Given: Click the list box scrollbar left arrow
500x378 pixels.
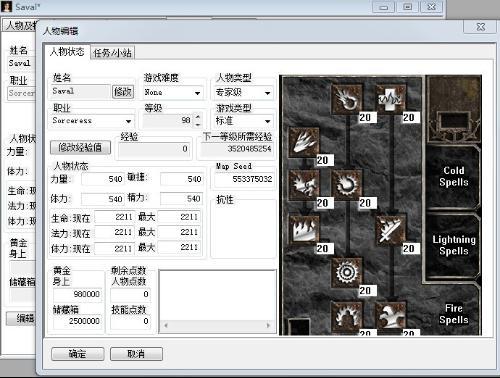Looking at the screenshot, I should 166,326.
